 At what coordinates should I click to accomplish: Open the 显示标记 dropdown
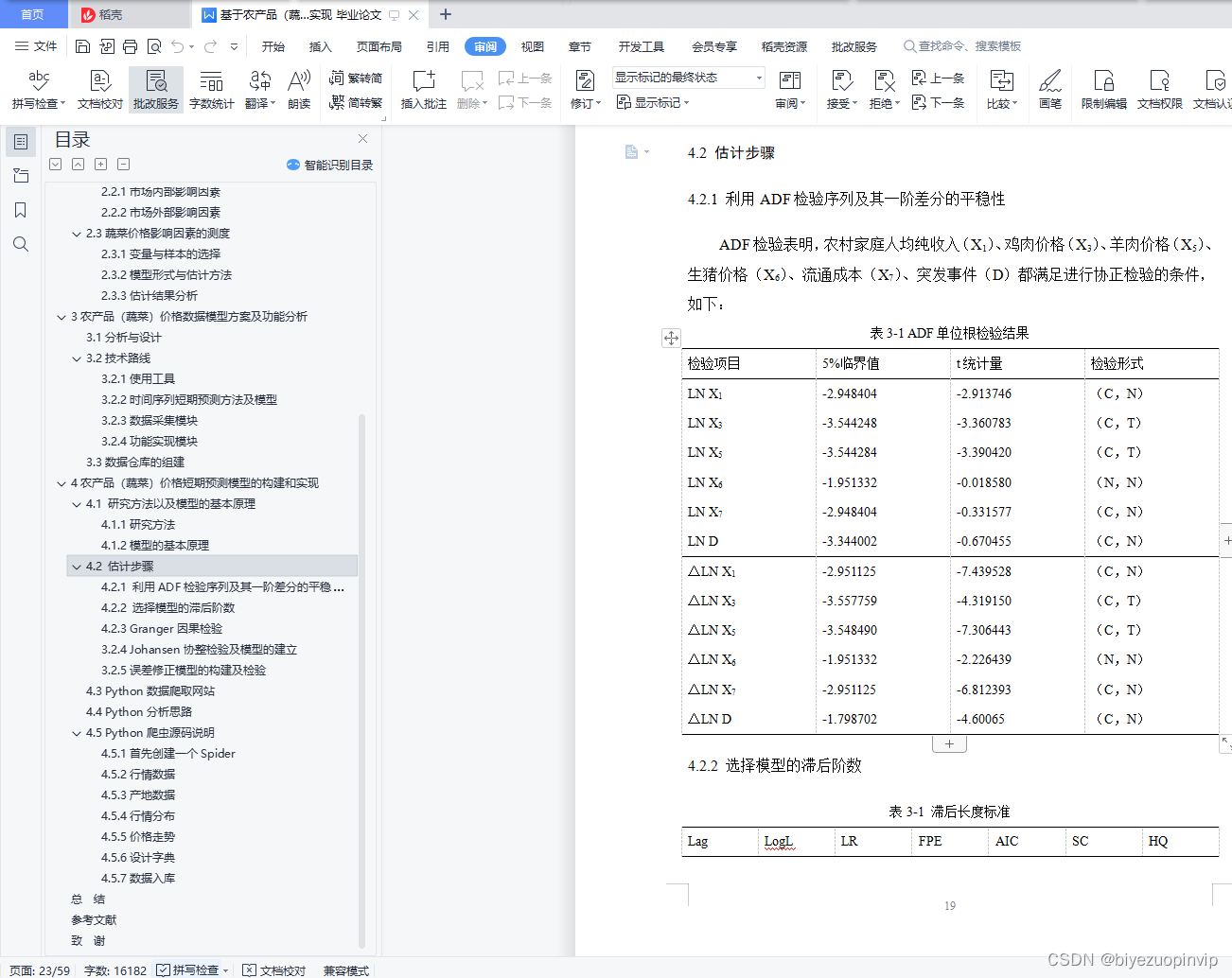653,102
